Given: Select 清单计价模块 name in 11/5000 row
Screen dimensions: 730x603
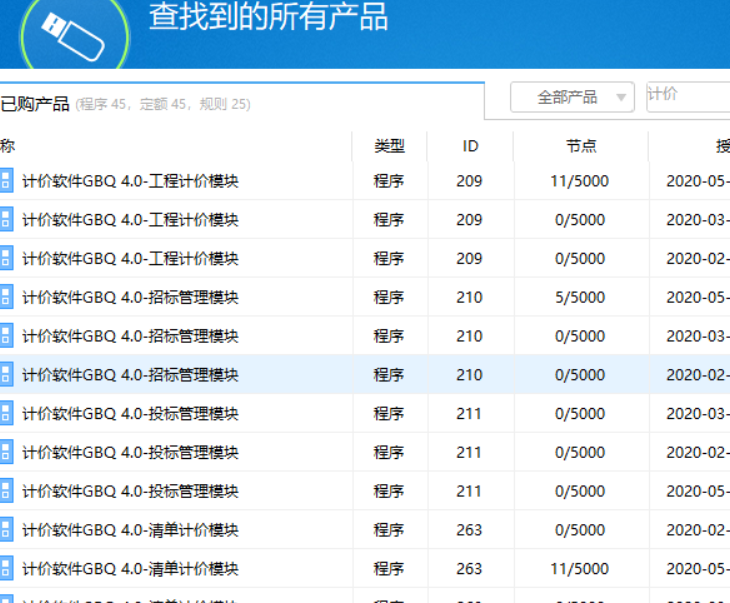Looking at the screenshot, I should 130,569.
